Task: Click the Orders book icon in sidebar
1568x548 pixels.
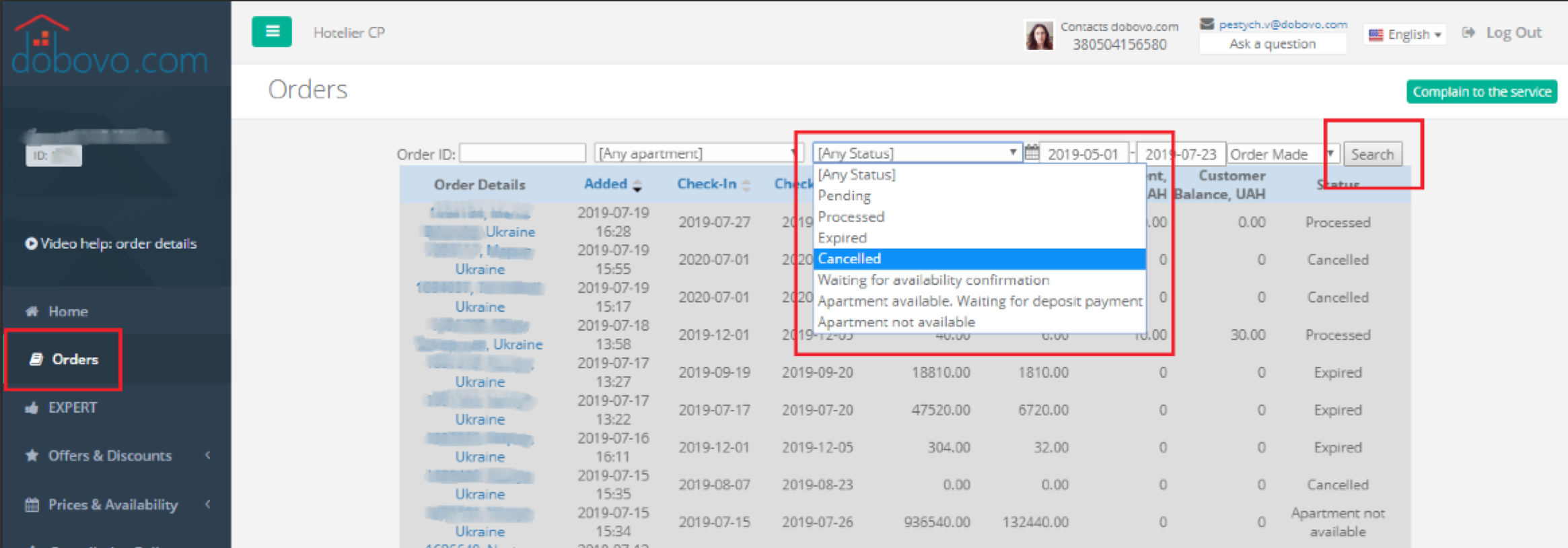Action: pos(36,359)
